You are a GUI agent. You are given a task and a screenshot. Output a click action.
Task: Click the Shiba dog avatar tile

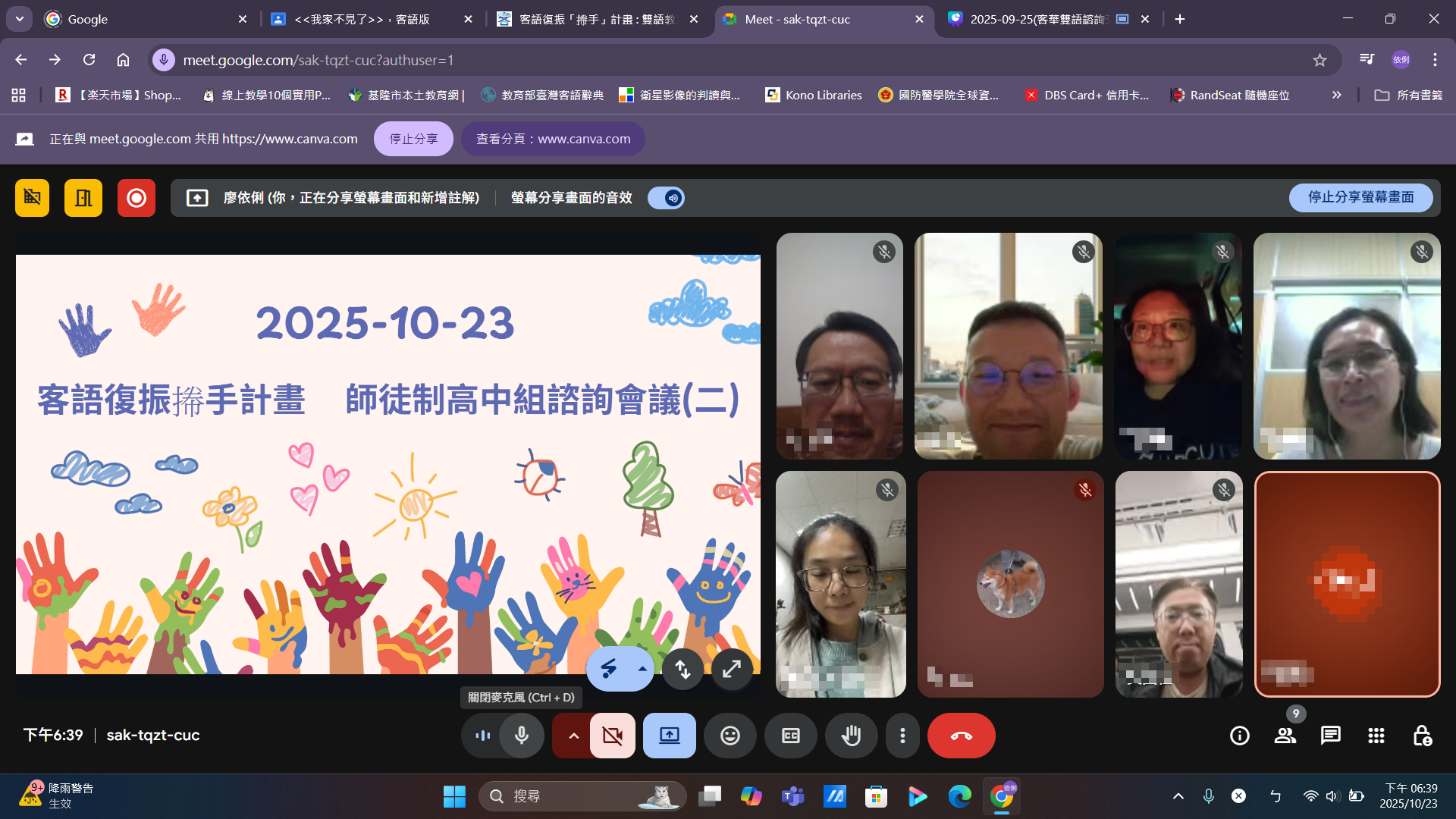point(1010,583)
